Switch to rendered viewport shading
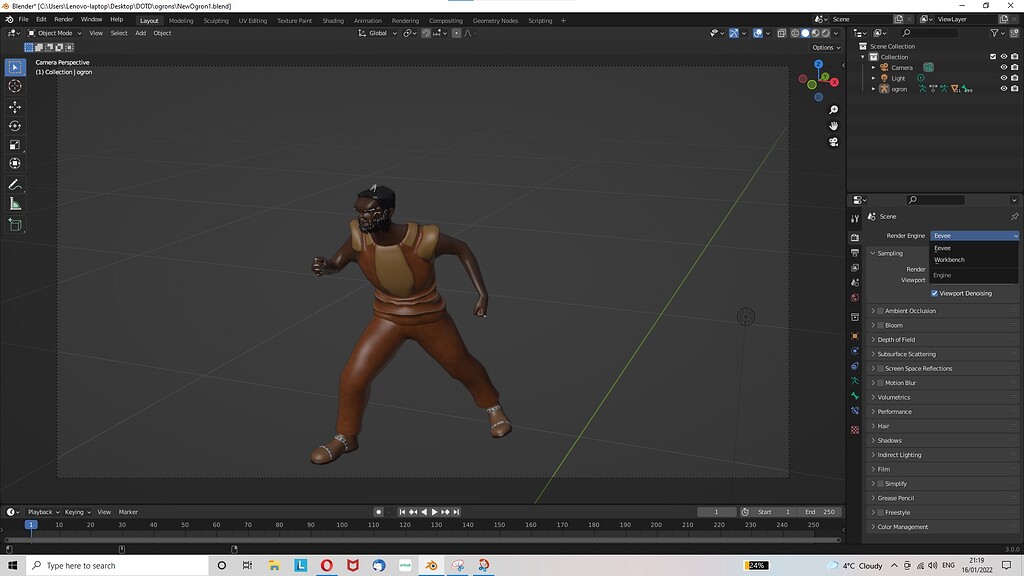This screenshot has height=576, width=1024. click(825, 33)
